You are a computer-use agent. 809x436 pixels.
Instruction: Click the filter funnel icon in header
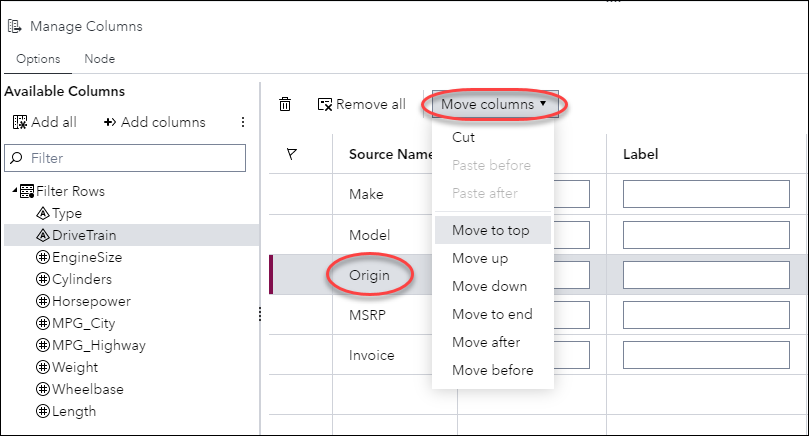tap(292, 154)
